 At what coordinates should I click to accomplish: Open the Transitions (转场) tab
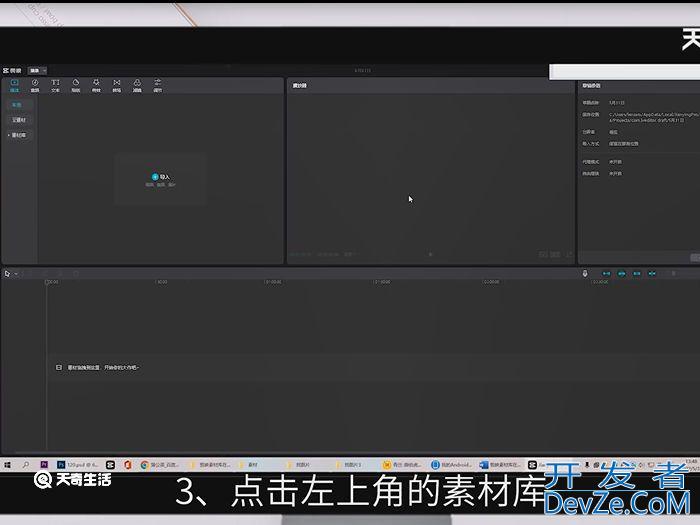tap(117, 85)
